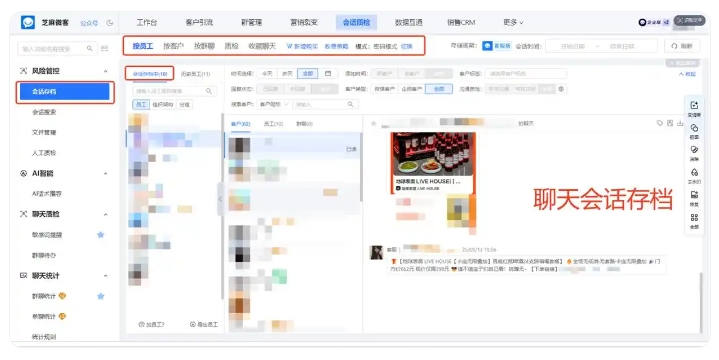Screen dimensions: 719x360
Task: Collapse the employee panel with the arrow handle
Action: click(221, 199)
